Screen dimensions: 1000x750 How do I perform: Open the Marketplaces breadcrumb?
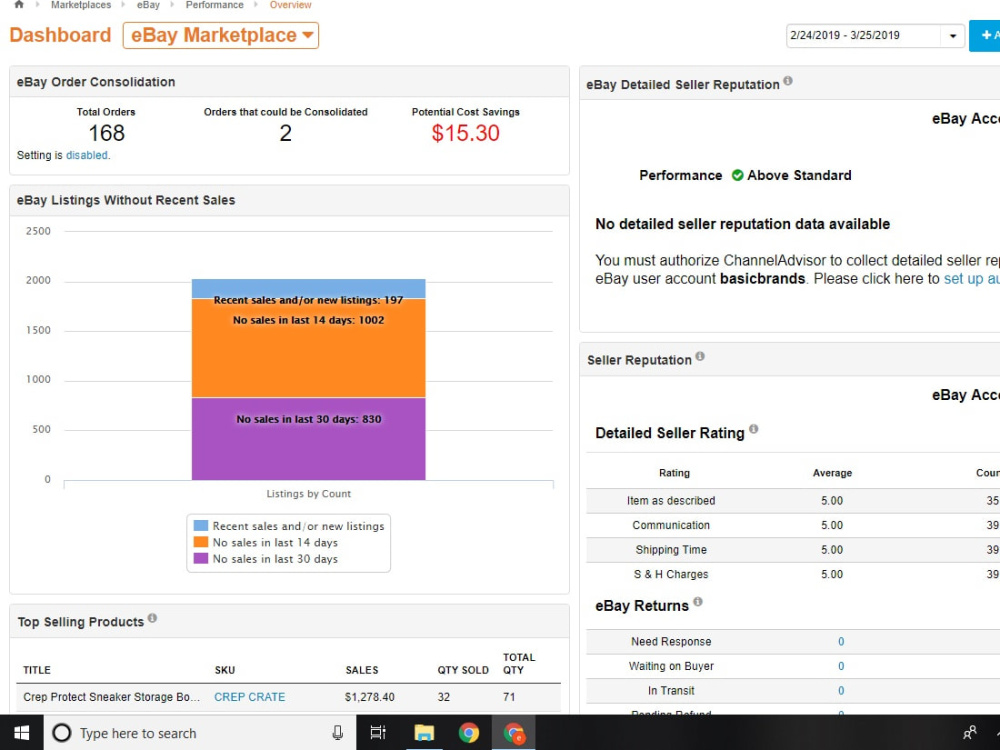pos(81,5)
